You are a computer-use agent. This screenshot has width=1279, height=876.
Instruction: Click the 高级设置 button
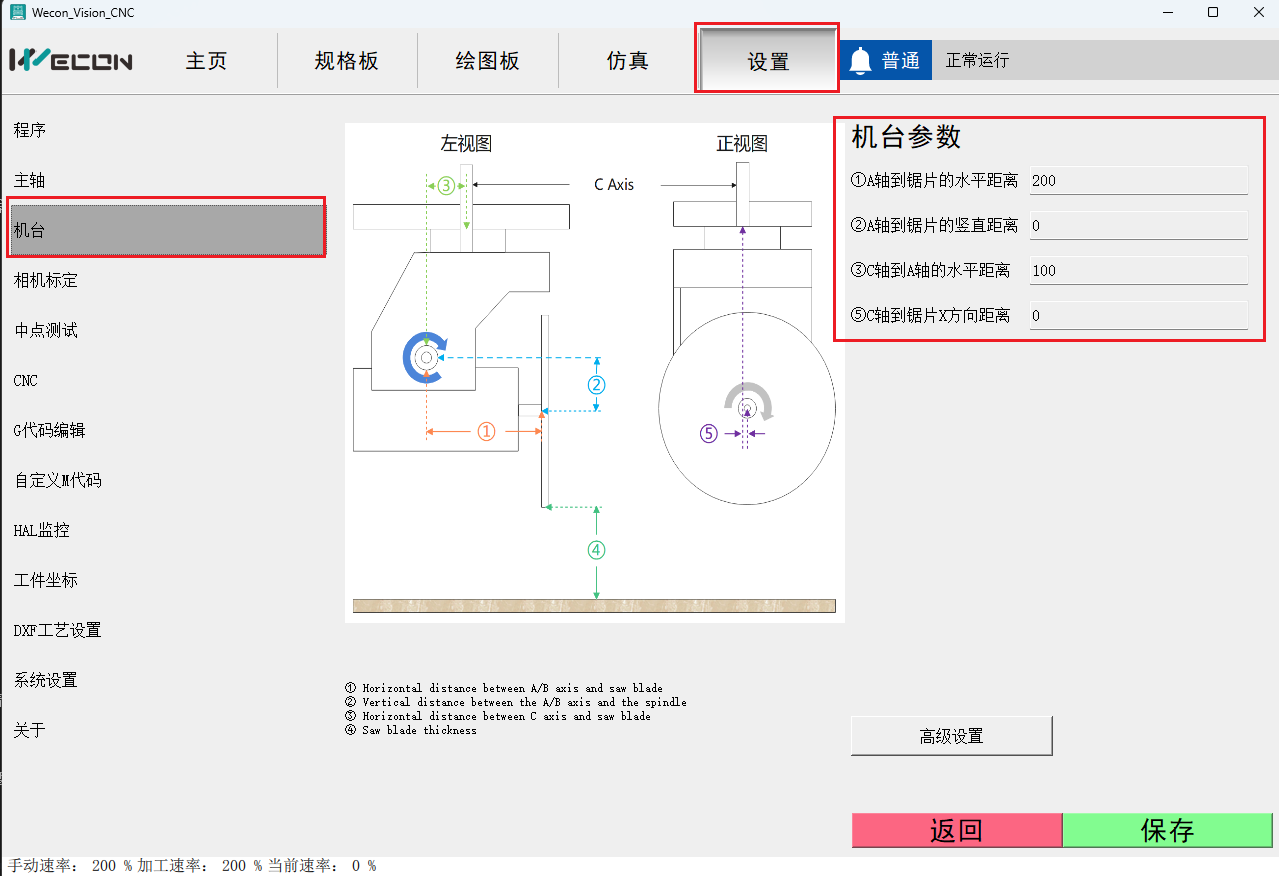pyautogui.click(x=951, y=736)
